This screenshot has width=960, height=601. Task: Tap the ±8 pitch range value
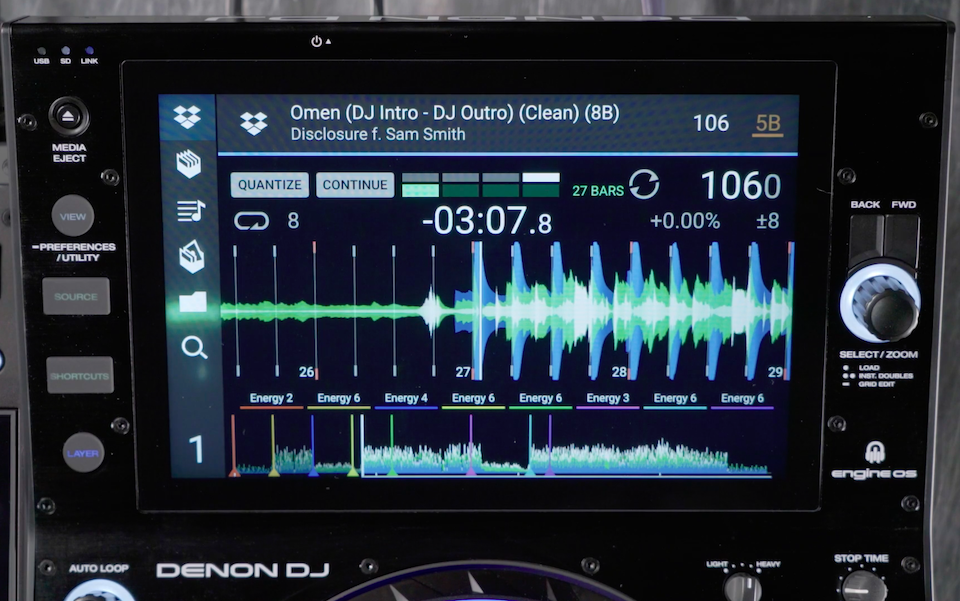coord(767,221)
